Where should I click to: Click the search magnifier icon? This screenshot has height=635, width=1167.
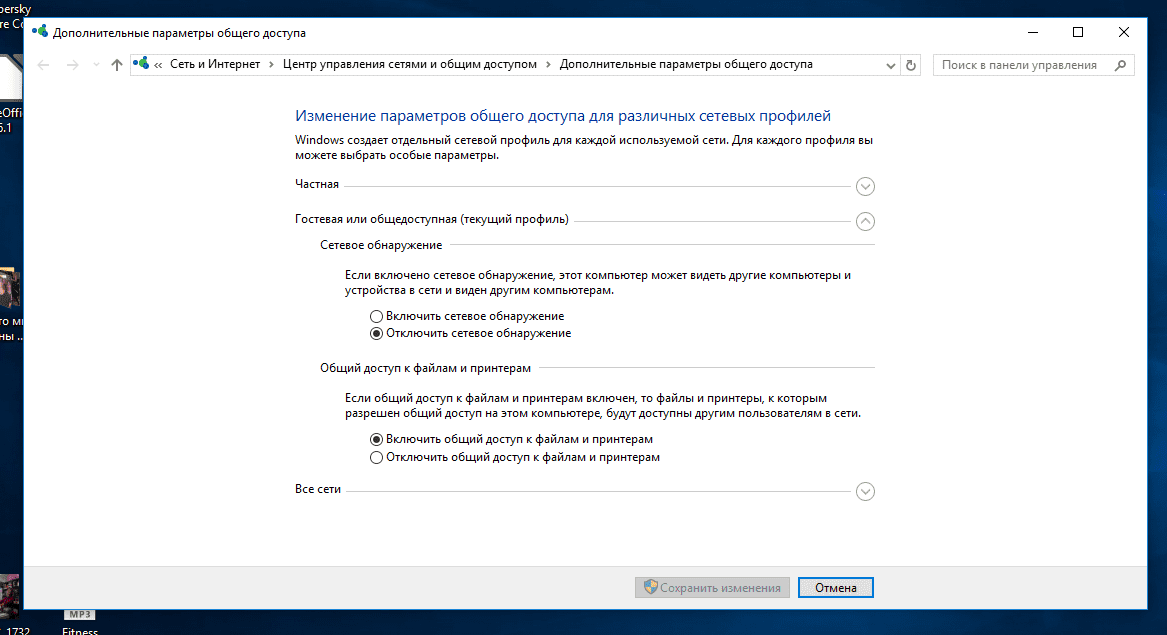click(x=1120, y=64)
